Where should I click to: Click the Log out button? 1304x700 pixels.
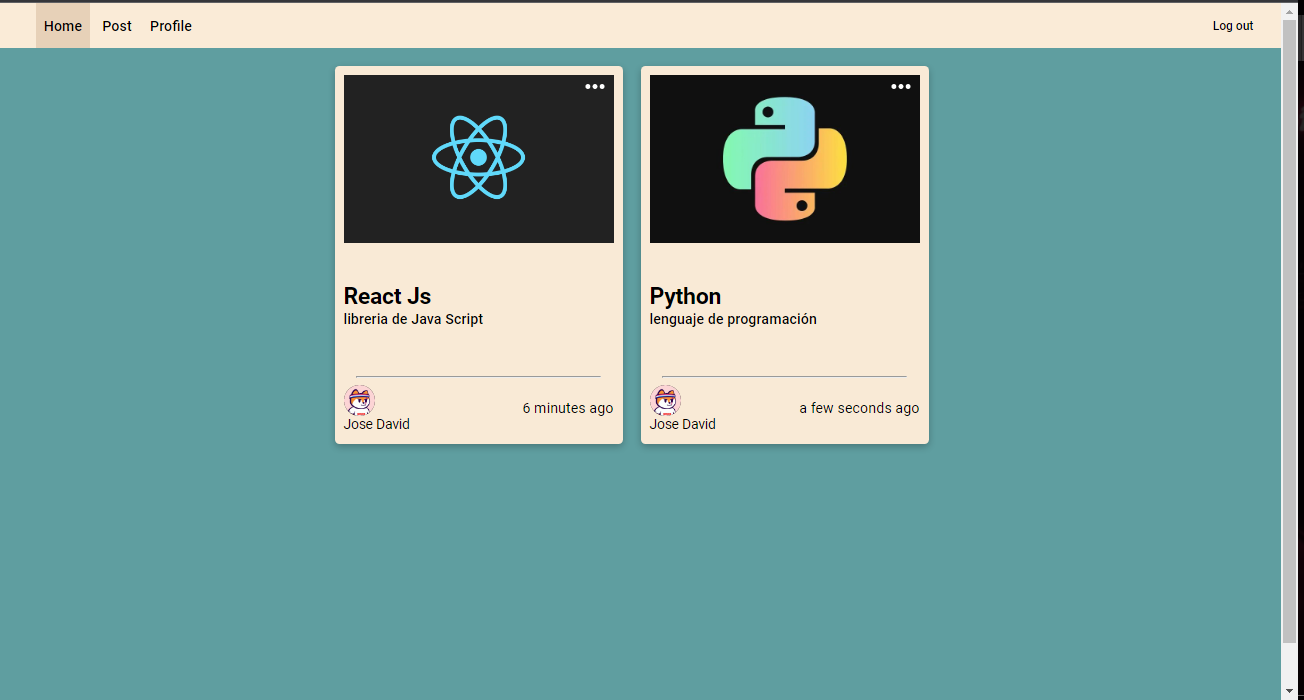(x=1233, y=26)
